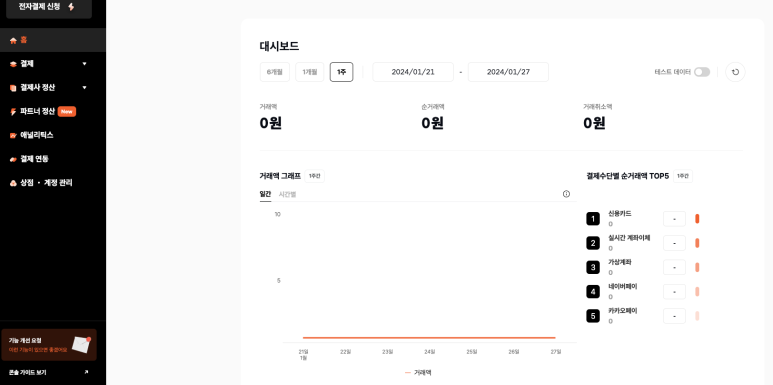Click the lightning bolt icon on 전자결제 신청
This screenshot has width=773, height=385.
click(x=71, y=7)
